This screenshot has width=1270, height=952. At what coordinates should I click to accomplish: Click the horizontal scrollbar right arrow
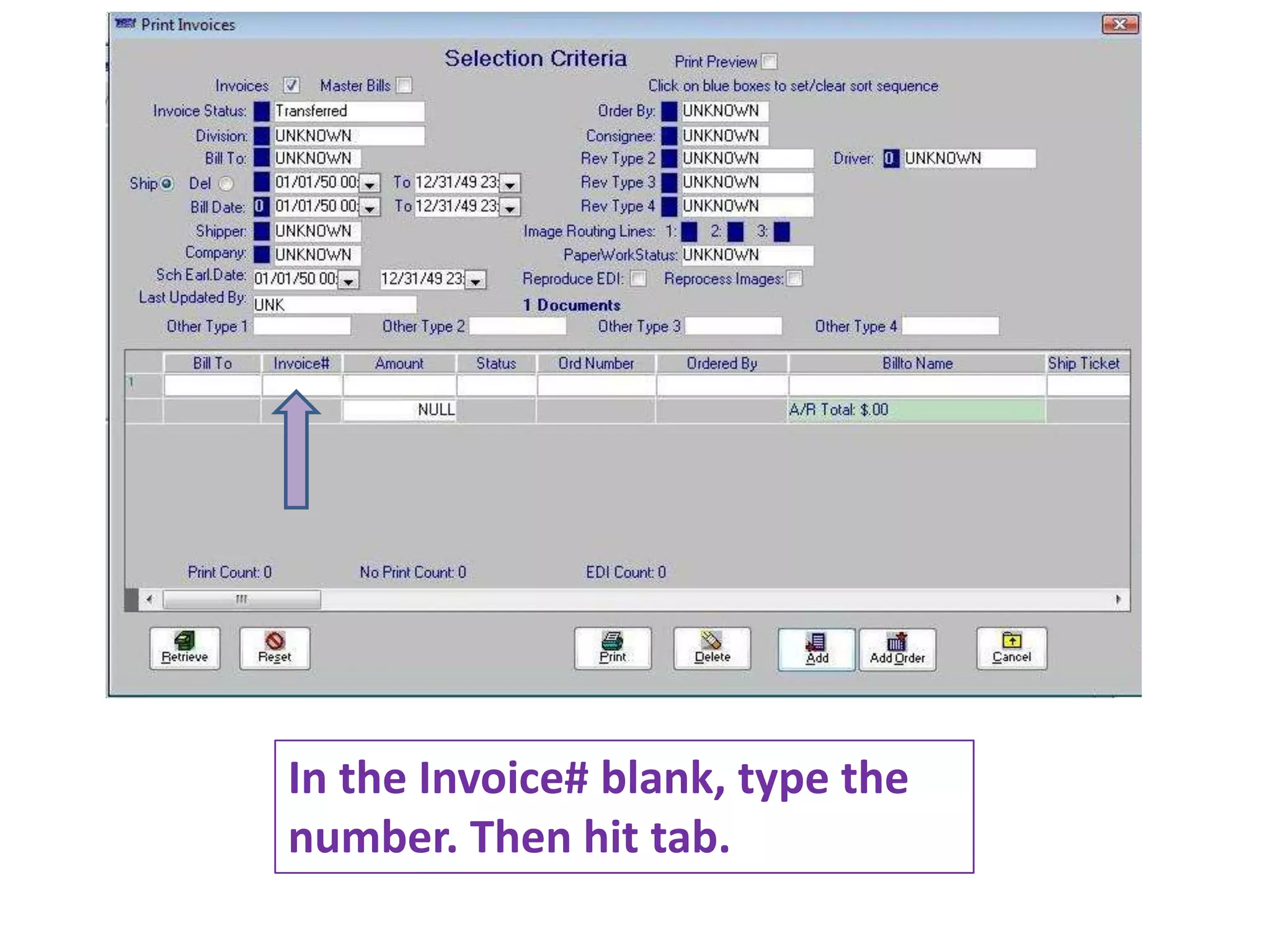coord(1117,599)
